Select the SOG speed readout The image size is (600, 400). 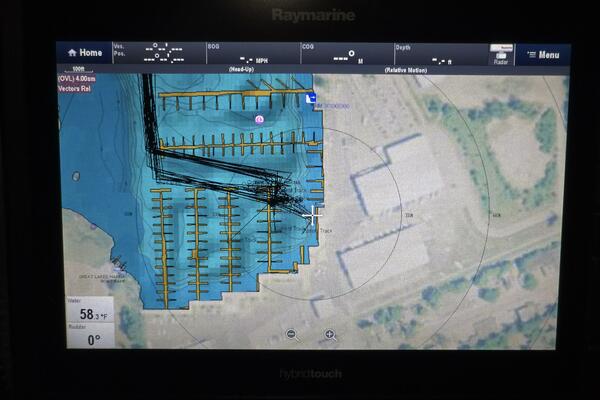253,53
